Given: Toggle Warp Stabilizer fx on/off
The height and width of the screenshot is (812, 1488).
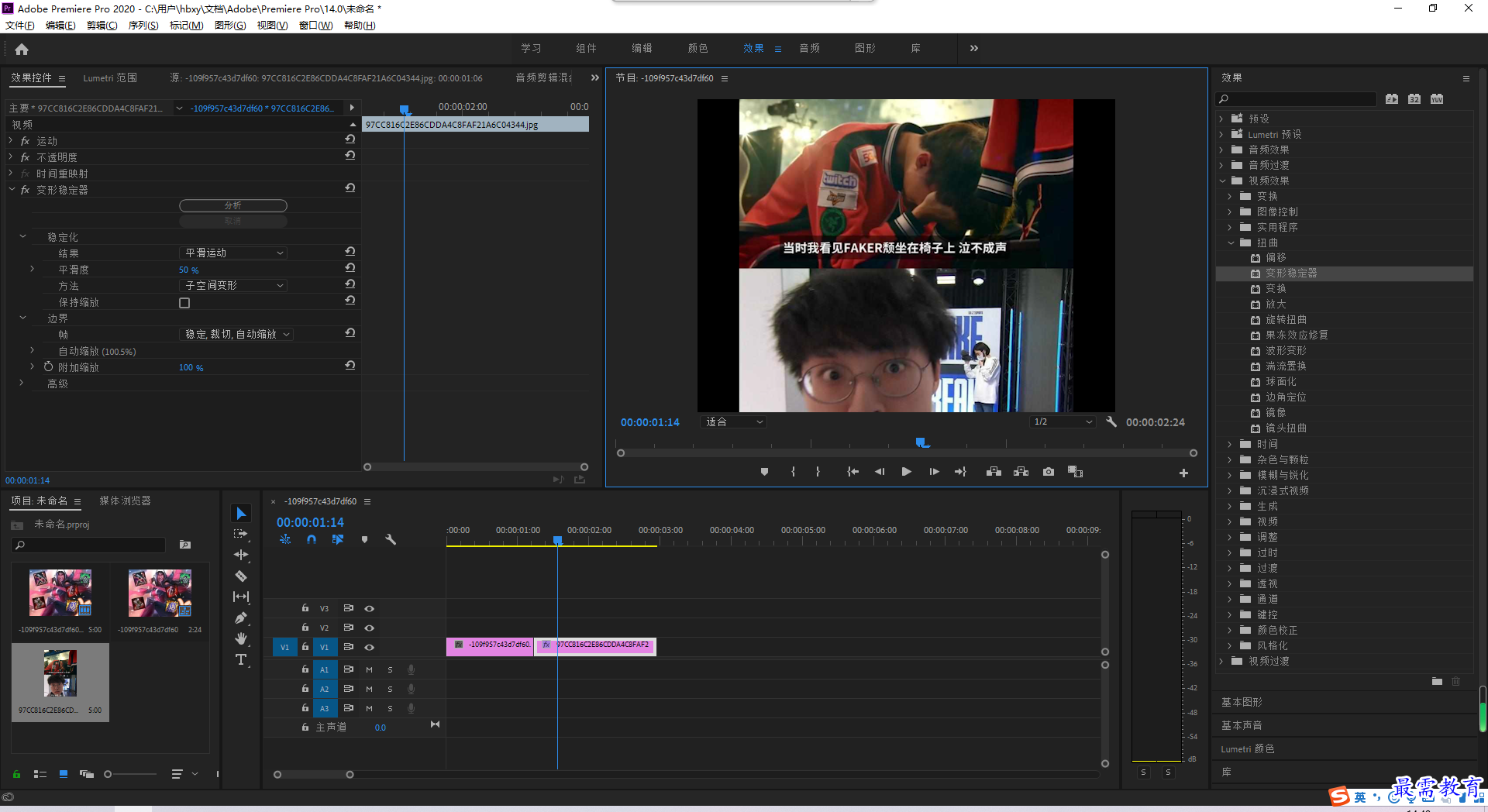Looking at the screenshot, I should (x=26, y=190).
